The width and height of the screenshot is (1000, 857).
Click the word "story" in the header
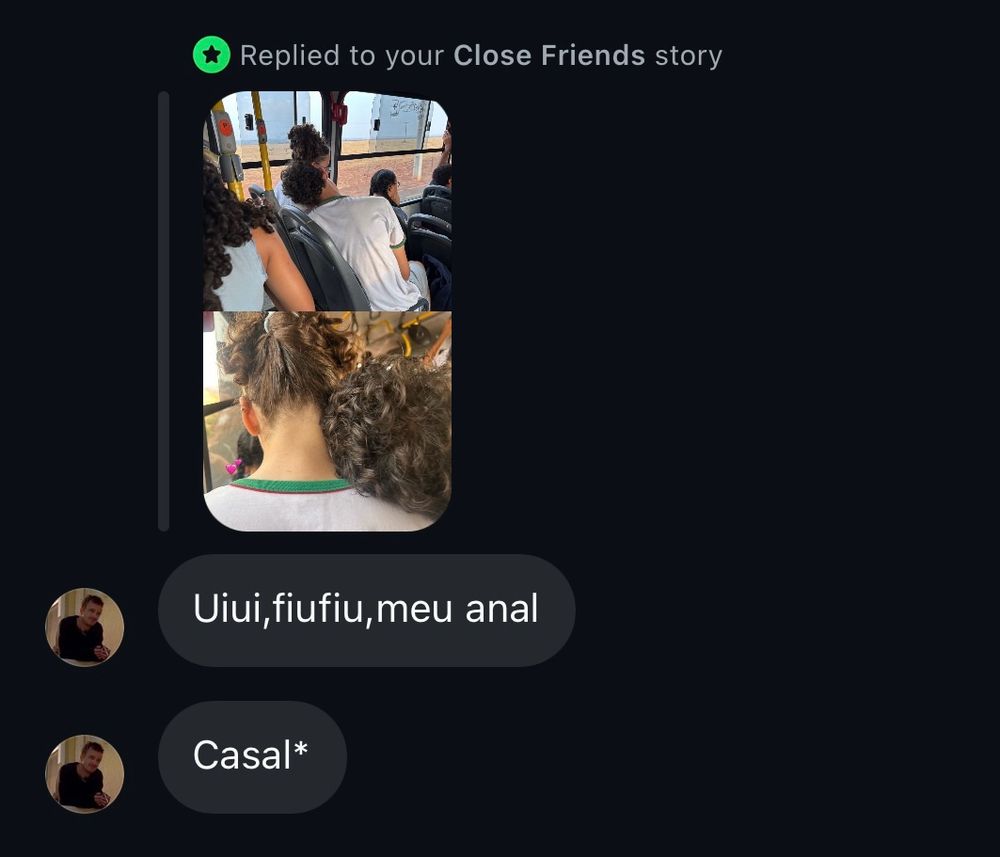coord(689,56)
